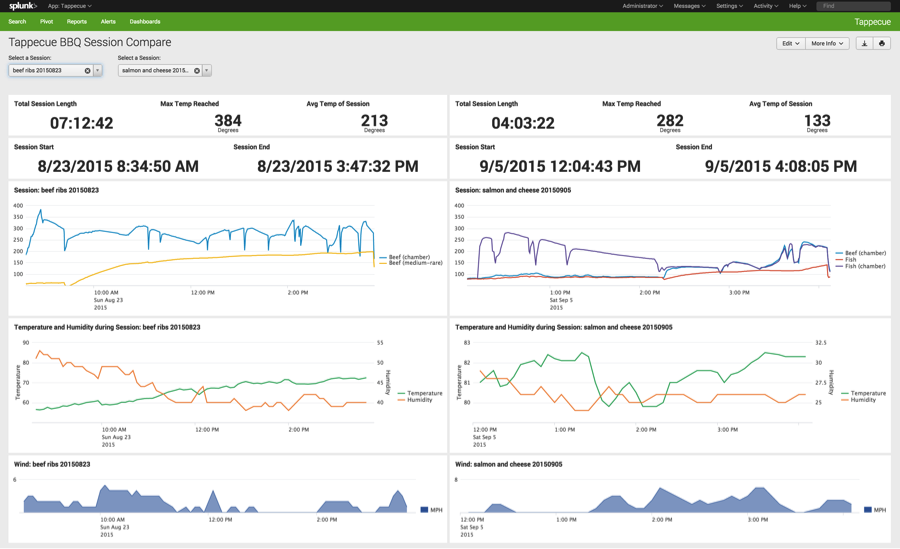Click the Wind: beef ribs 20150823 title

[52, 464]
